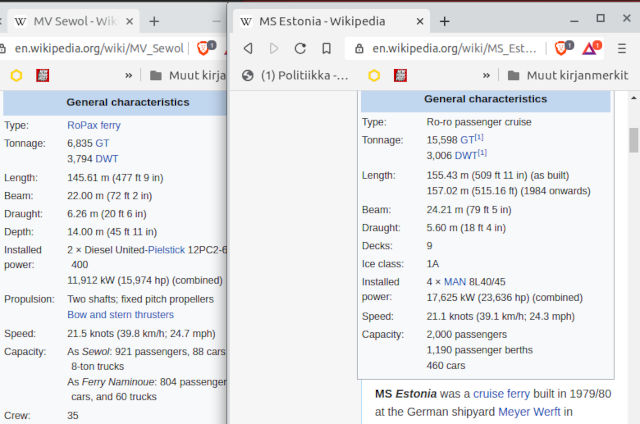Screen dimensions: 640x424
Task: Open the cruise ferry link
Action: click(501, 394)
